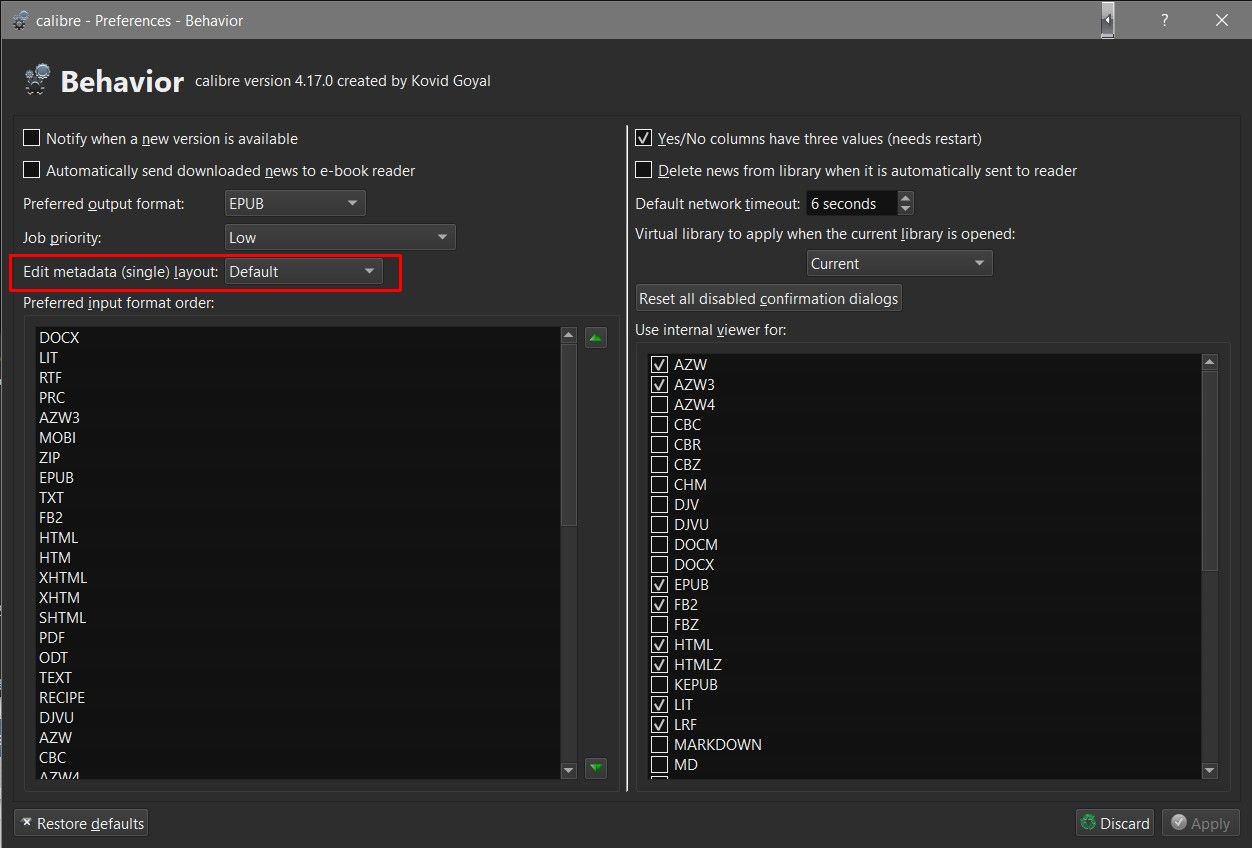
Task: Enable Delete news from library when sent
Action: click(644, 170)
